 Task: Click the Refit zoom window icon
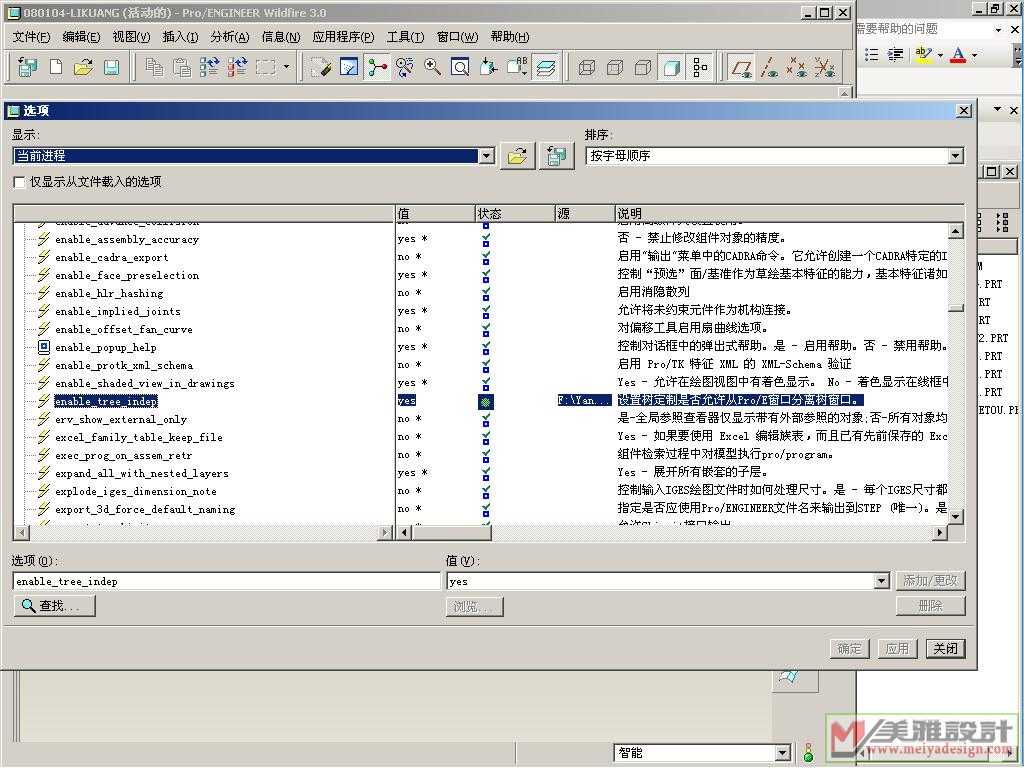click(x=460, y=67)
